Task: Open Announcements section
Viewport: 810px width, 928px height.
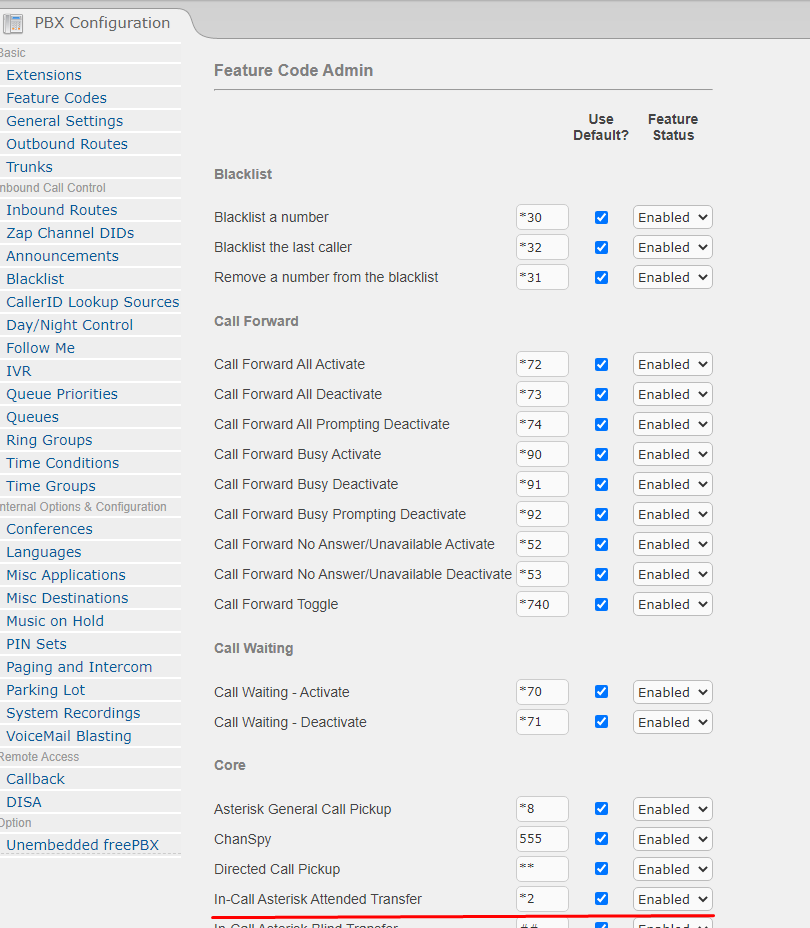Action: coord(62,256)
